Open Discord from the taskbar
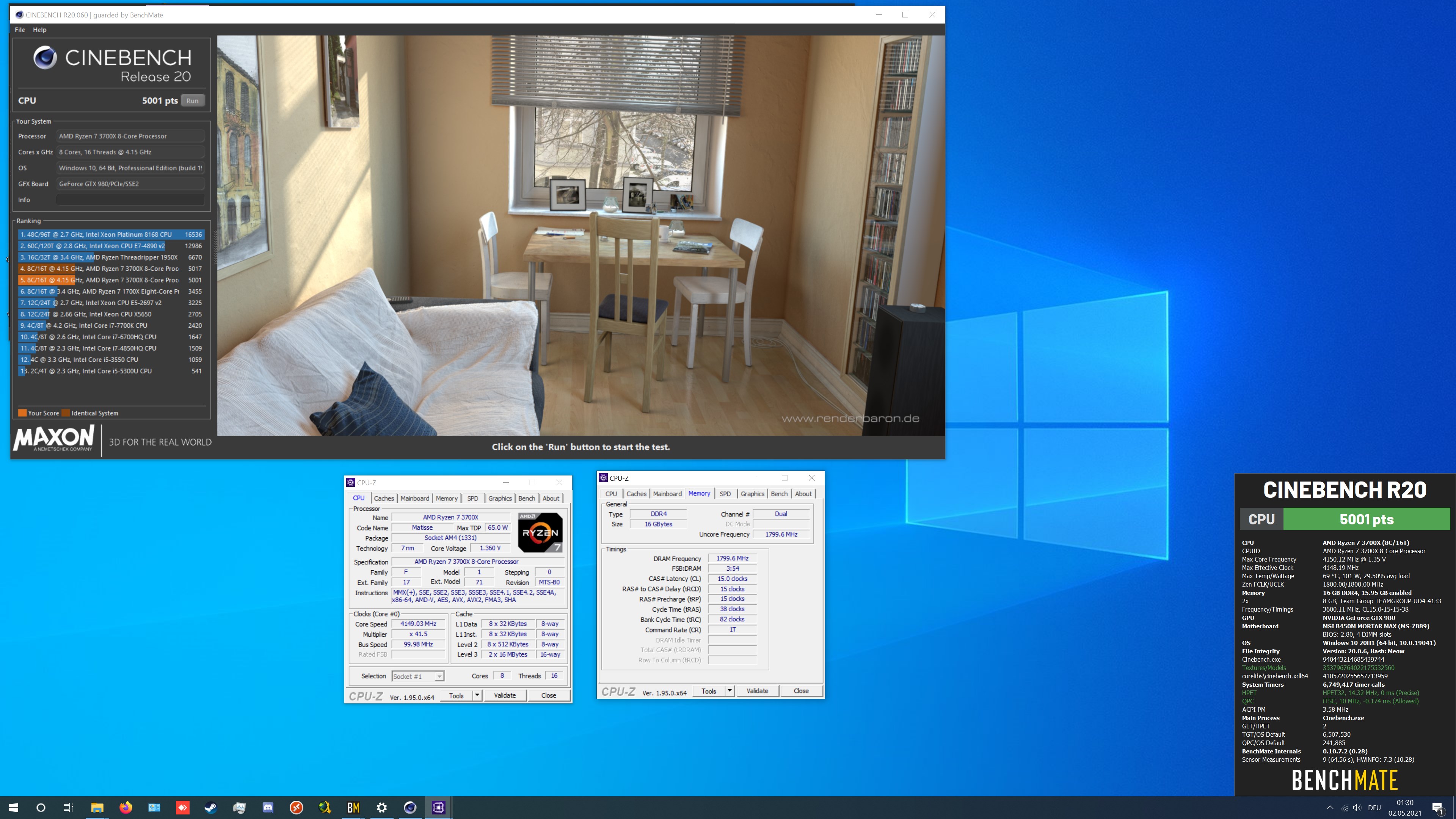Viewport: 1456px width, 819px height. point(268,807)
